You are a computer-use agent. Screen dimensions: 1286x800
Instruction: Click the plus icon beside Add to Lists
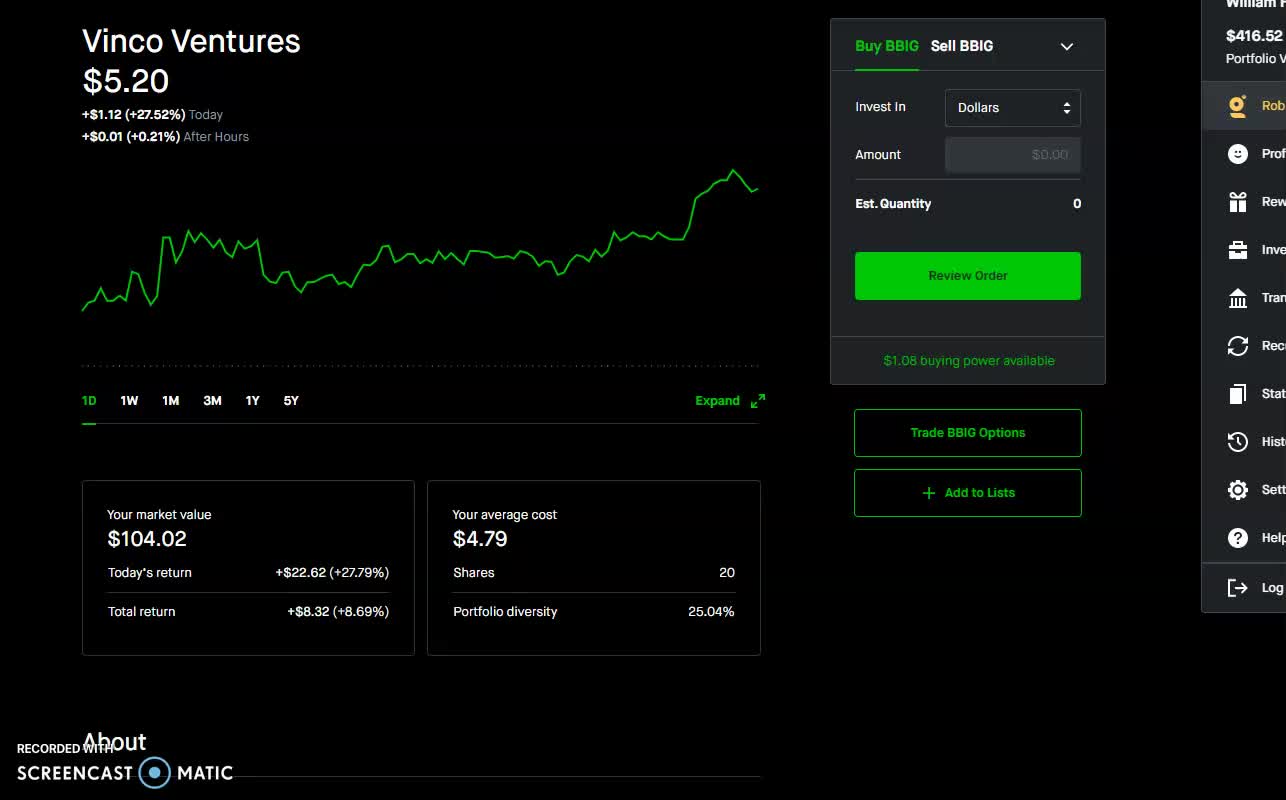928,493
